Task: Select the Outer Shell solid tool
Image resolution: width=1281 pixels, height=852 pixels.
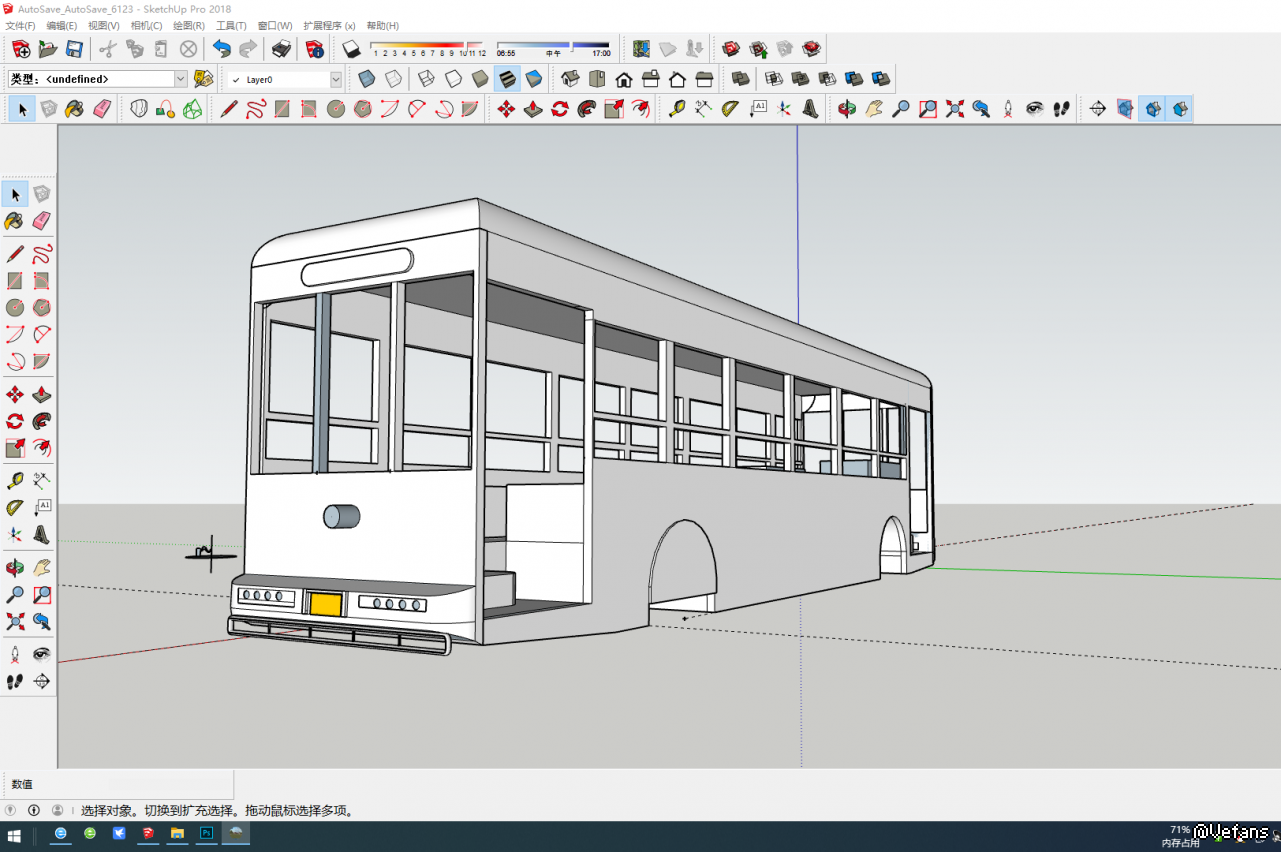Action: pyautogui.click(x=740, y=79)
